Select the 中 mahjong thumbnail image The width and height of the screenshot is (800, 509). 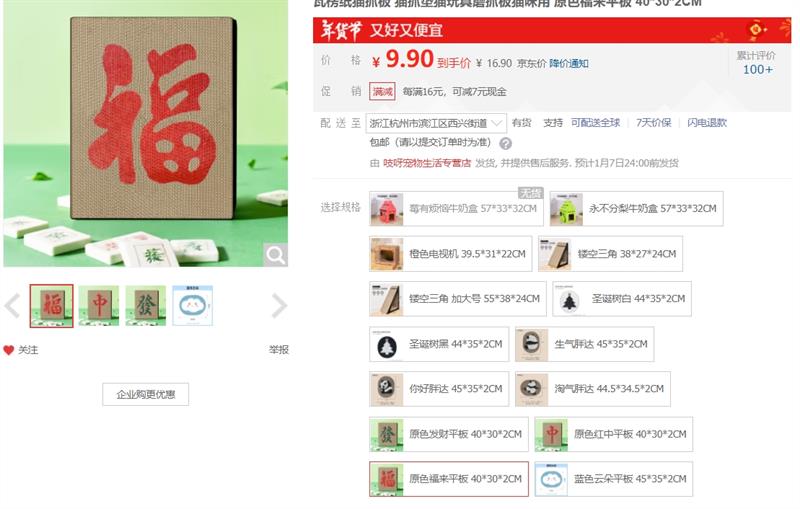point(98,306)
